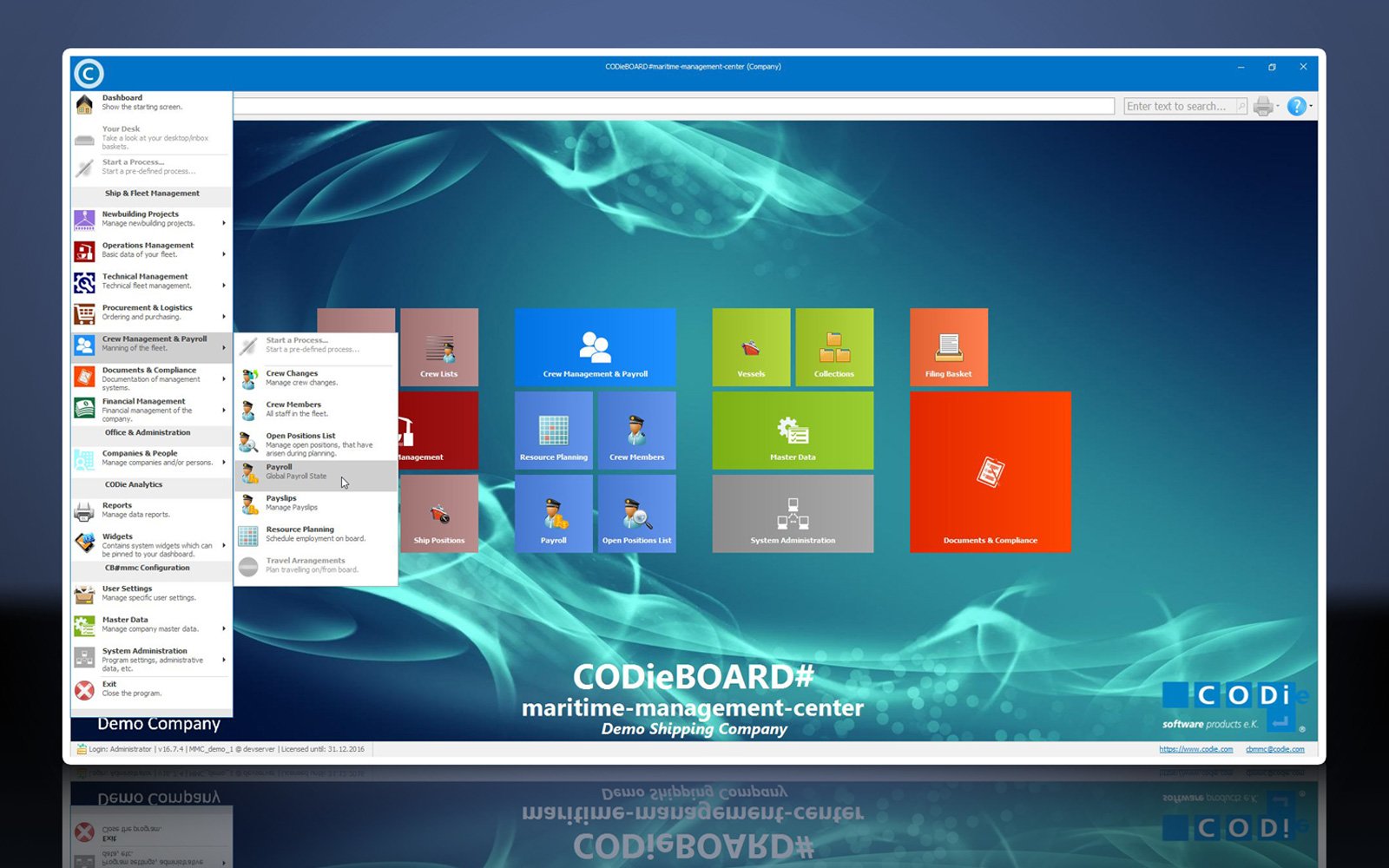Click the System Administration sidebar icon
Viewport: 1389px width, 868px height.
84,657
